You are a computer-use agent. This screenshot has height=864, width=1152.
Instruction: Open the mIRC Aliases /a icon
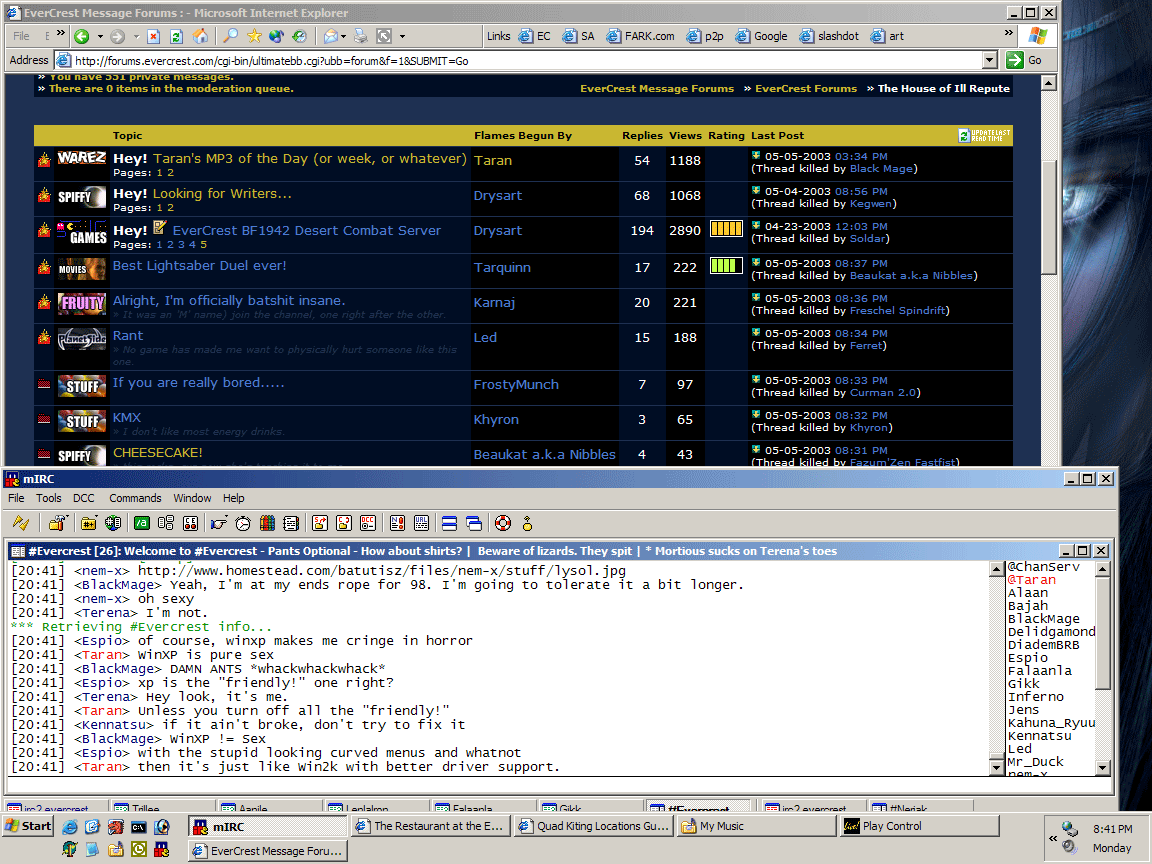(142, 523)
